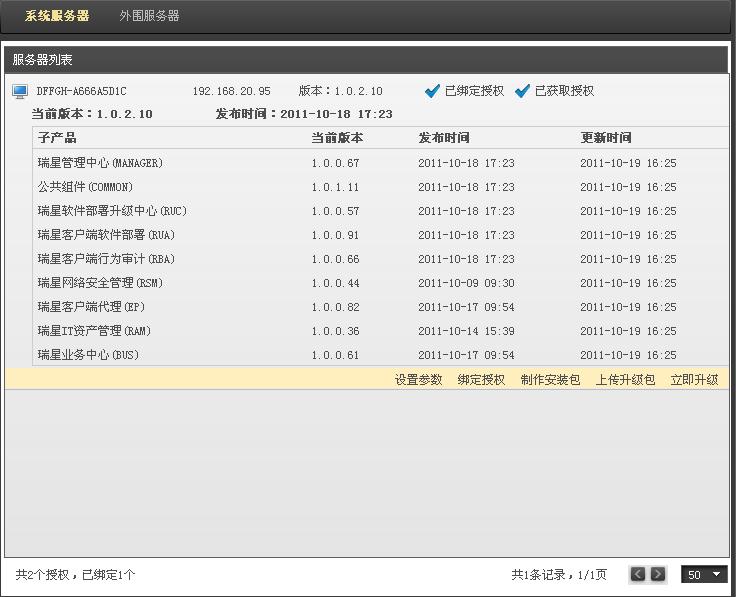Screen dimensions: 736x597
Task: Click 共2个授权，已绑定1个 status text
Action: (x=75, y=574)
